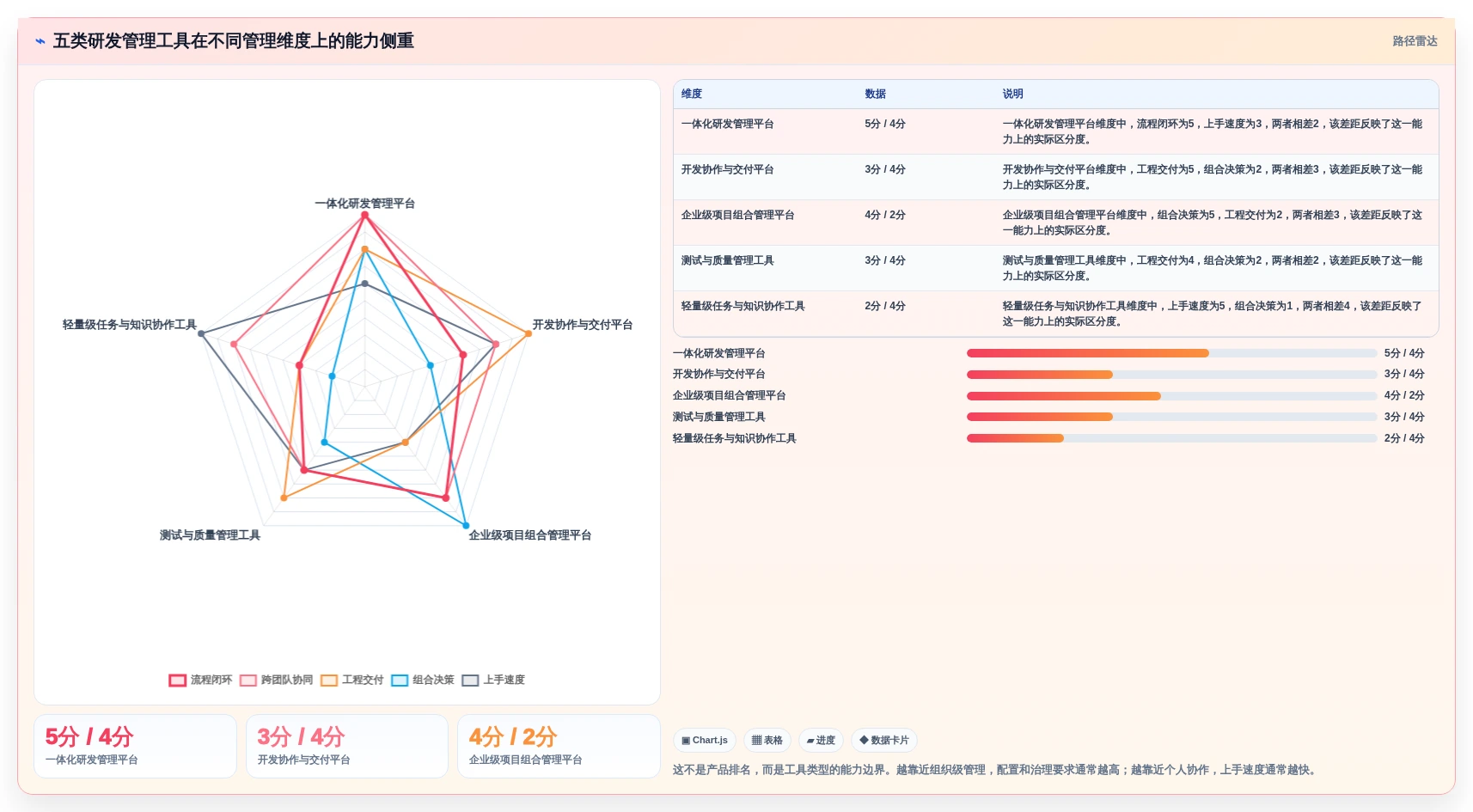Click the 说明 column header
This screenshot has width=1473, height=812.
pyautogui.click(x=1012, y=94)
